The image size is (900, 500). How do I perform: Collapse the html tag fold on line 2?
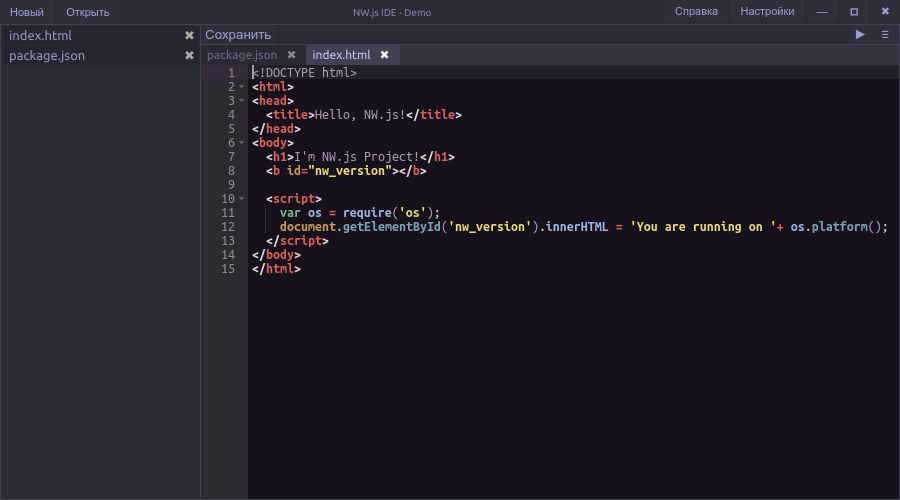(x=242, y=87)
